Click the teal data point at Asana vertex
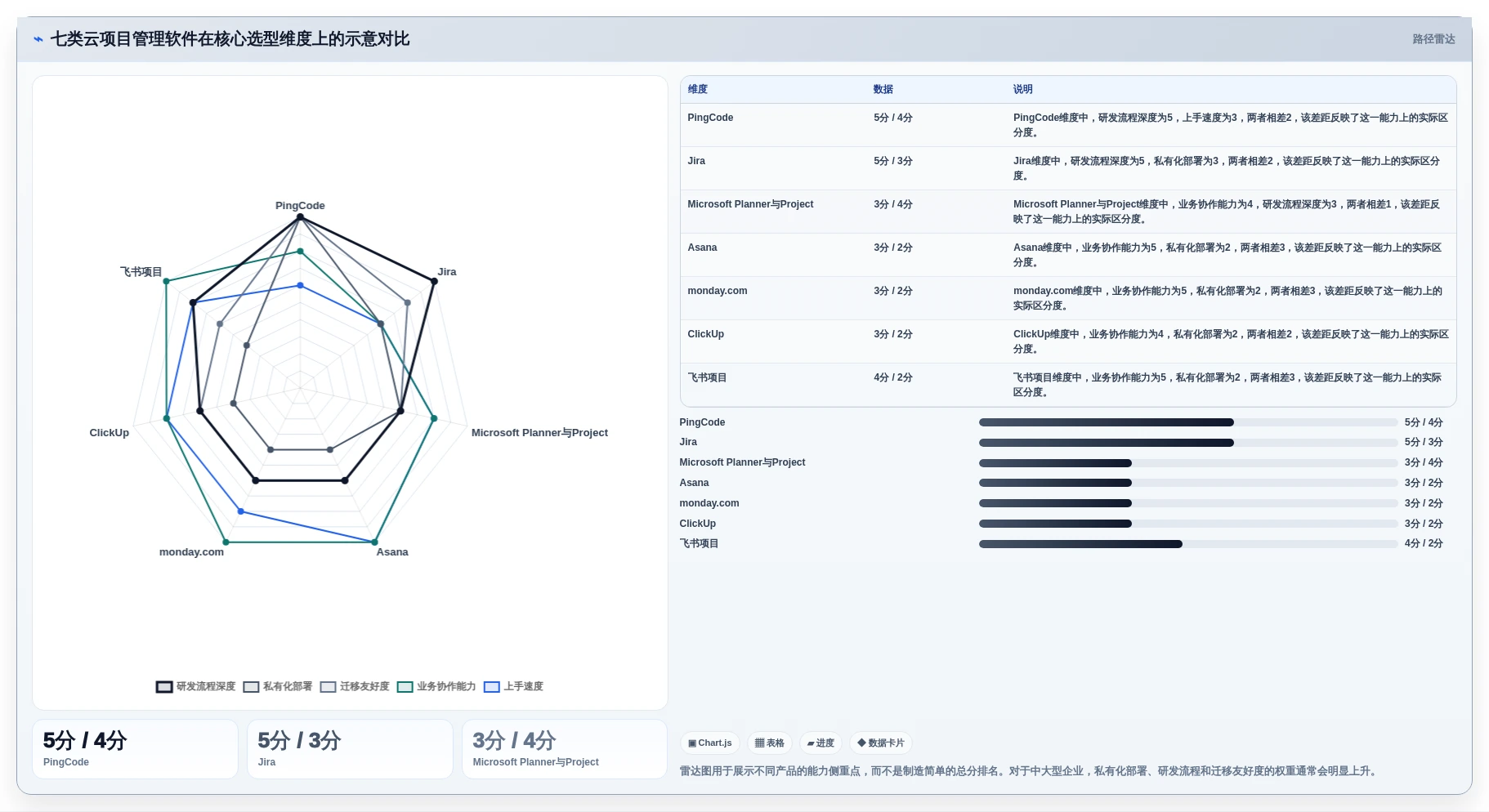The image size is (1489, 812). point(374,542)
